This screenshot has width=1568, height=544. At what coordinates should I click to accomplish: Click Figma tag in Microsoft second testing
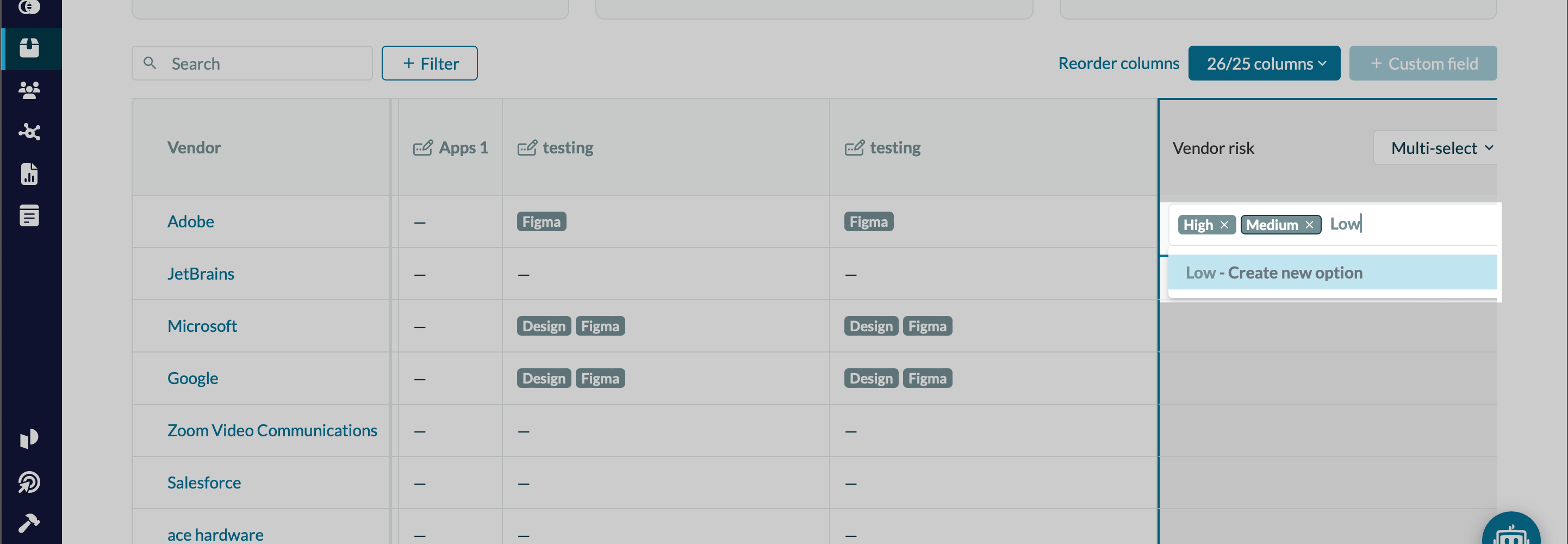pyautogui.click(x=928, y=326)
